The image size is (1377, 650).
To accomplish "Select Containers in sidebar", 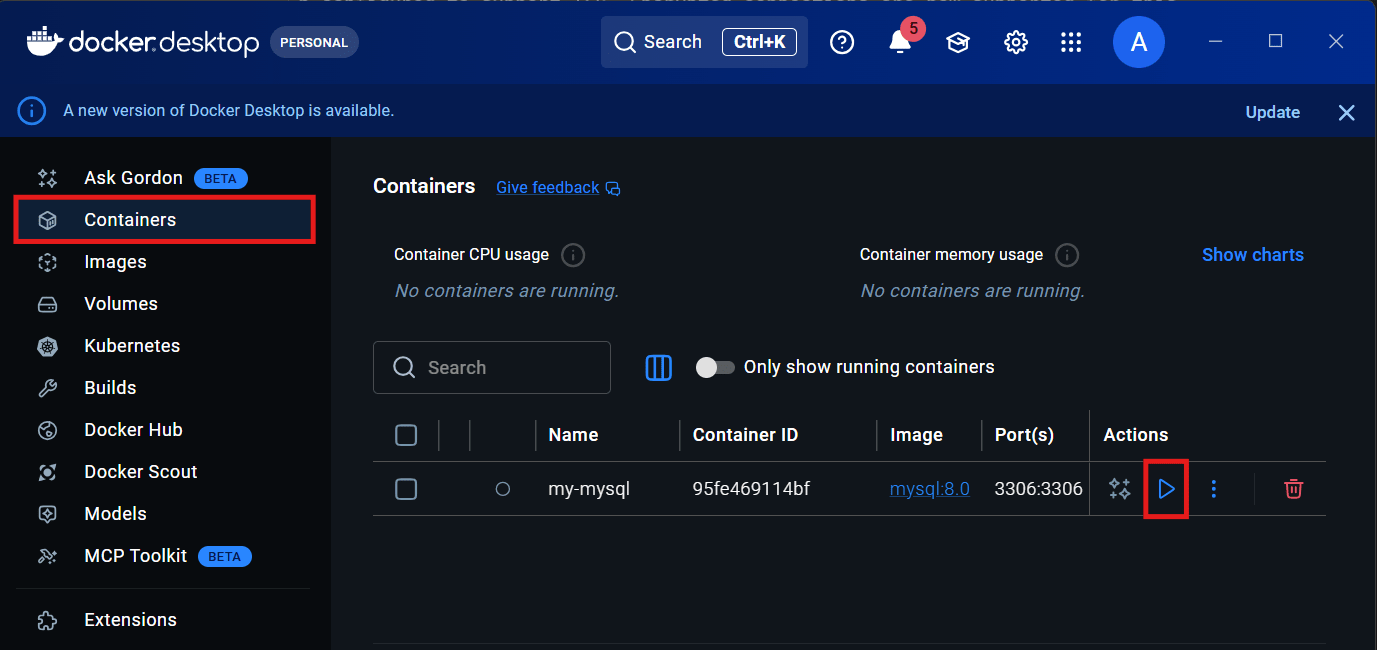I will pos(165,220).
